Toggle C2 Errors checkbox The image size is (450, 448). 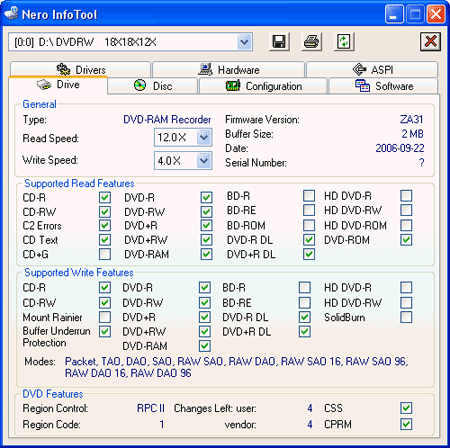tap(105, 225)
